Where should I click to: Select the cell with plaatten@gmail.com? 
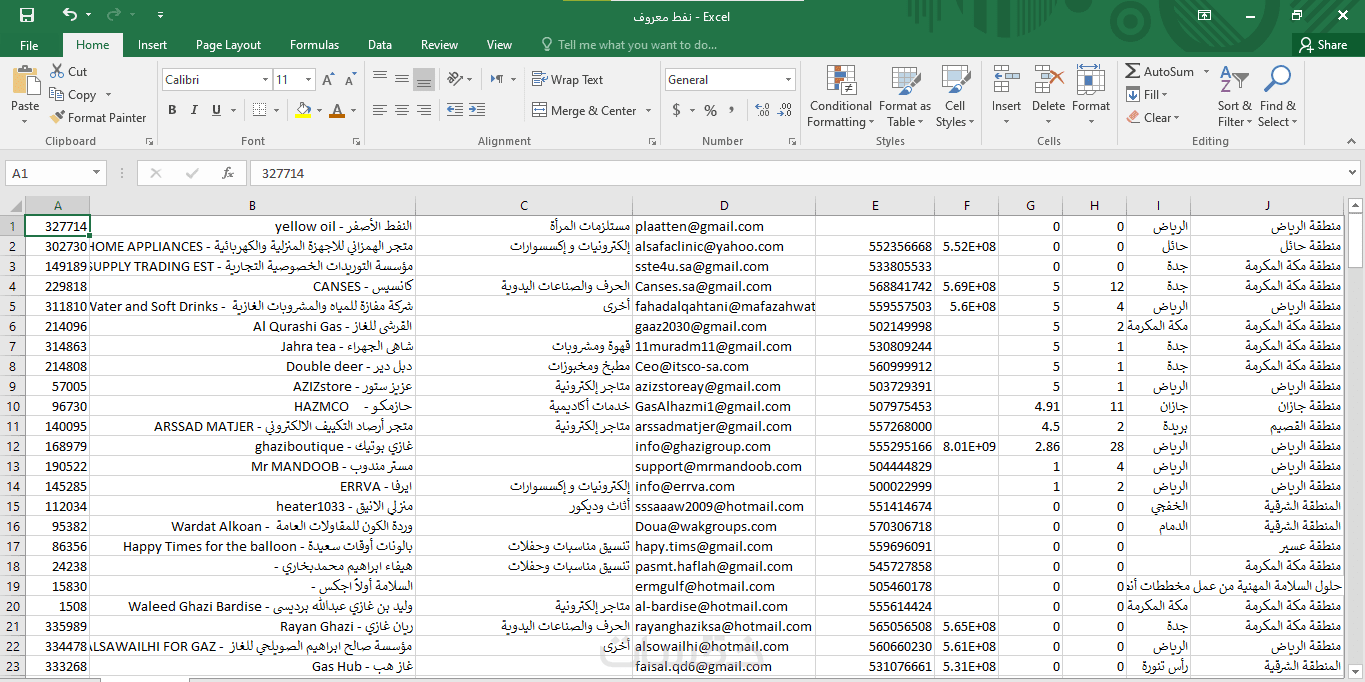point(723,226)
